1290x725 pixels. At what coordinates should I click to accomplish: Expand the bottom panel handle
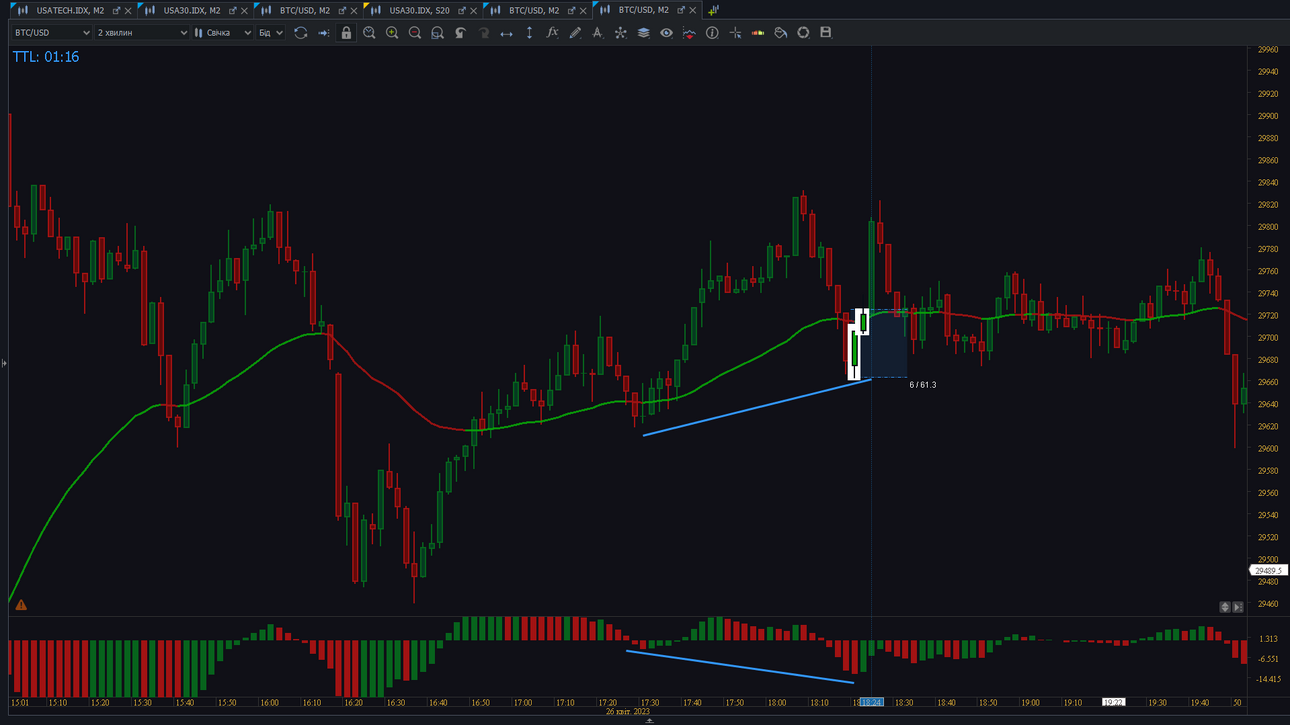pos(649,721)
